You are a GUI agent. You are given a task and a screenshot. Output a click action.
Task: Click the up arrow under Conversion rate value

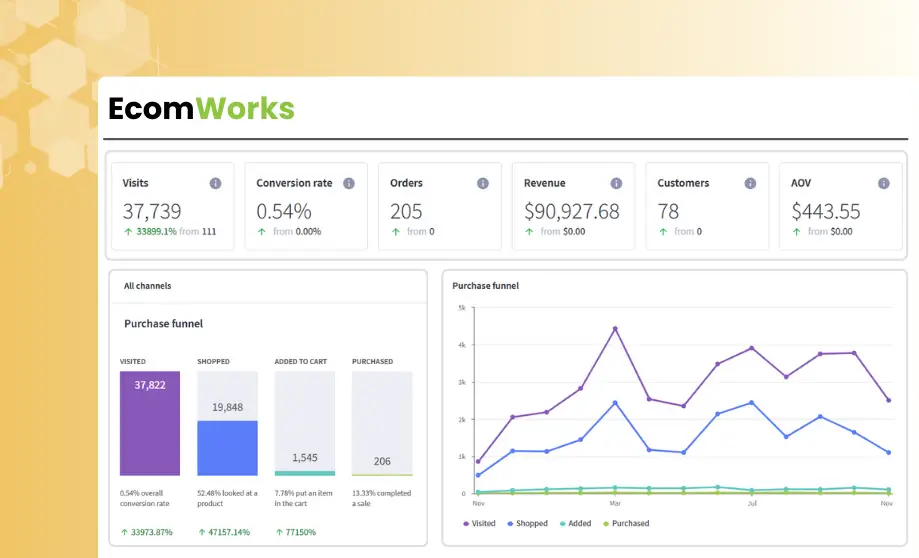point(262,232)
